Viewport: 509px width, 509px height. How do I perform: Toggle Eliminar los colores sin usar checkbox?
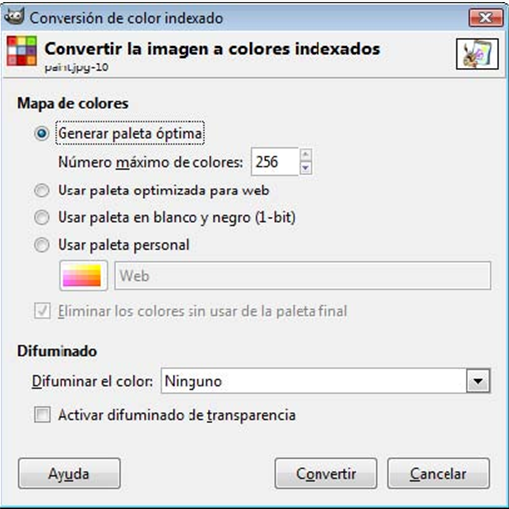click(x=42, y=311)
